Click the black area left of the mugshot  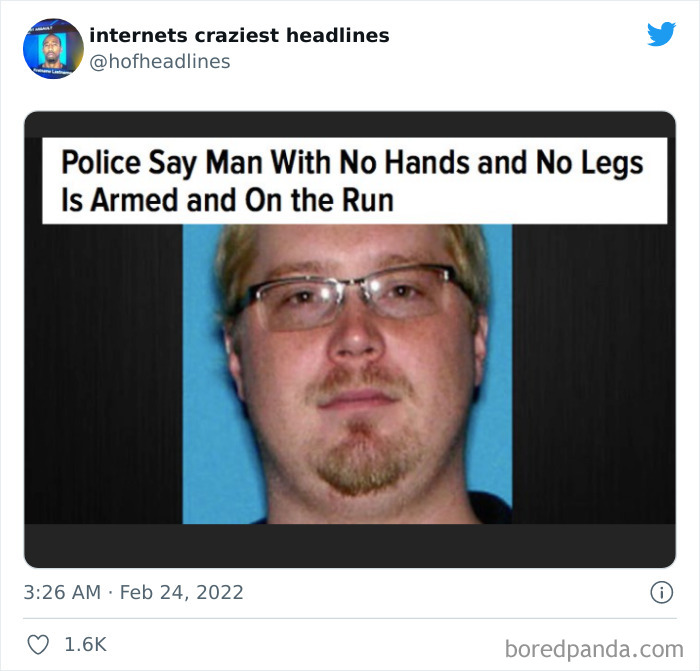(x=104, y=374)
